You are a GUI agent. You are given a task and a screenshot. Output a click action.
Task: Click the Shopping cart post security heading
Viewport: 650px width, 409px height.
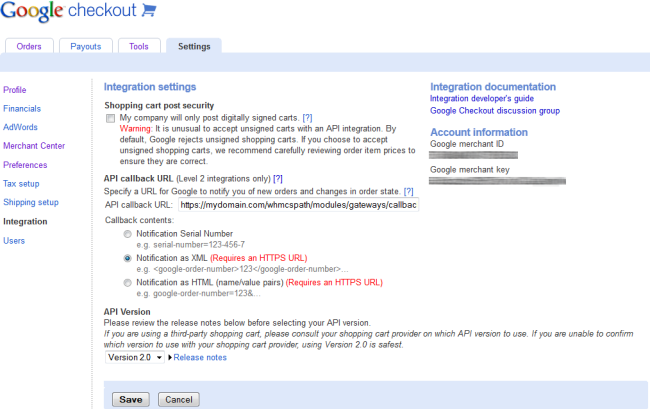[x=159, y=105]
